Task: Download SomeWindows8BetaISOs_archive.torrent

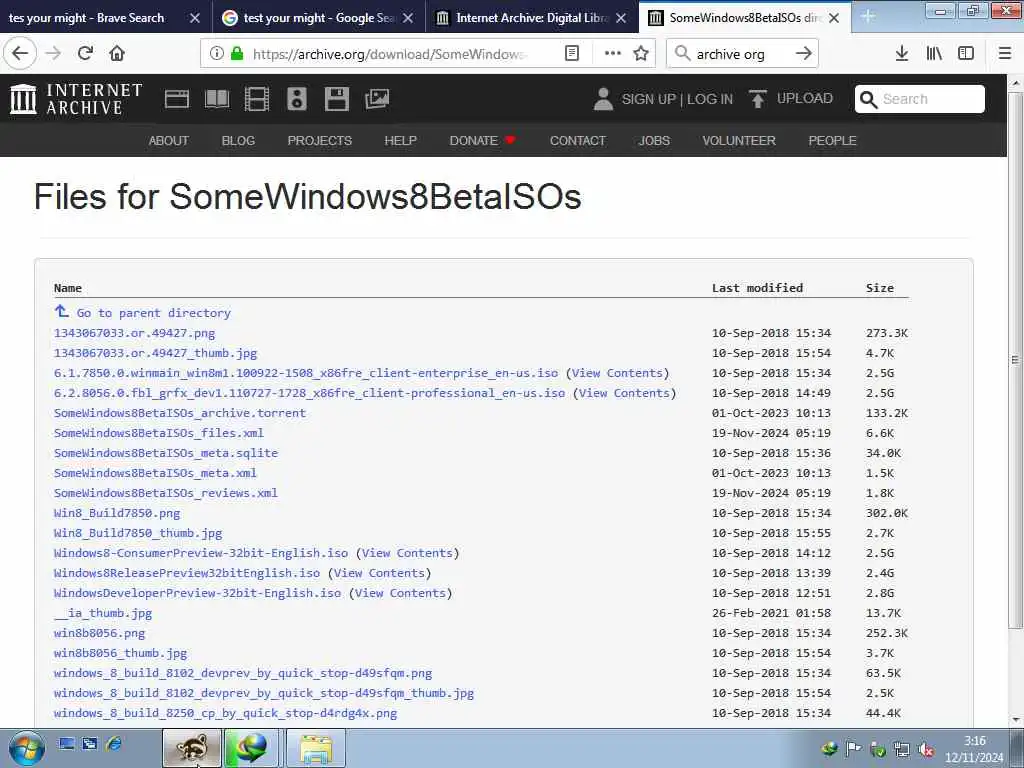Action: click(x=180, y=413)
